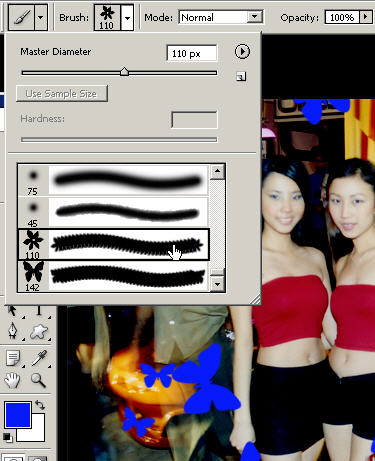Click the Hardness slider track
Viewport: 375px width, 461px height.
[119, 139]
